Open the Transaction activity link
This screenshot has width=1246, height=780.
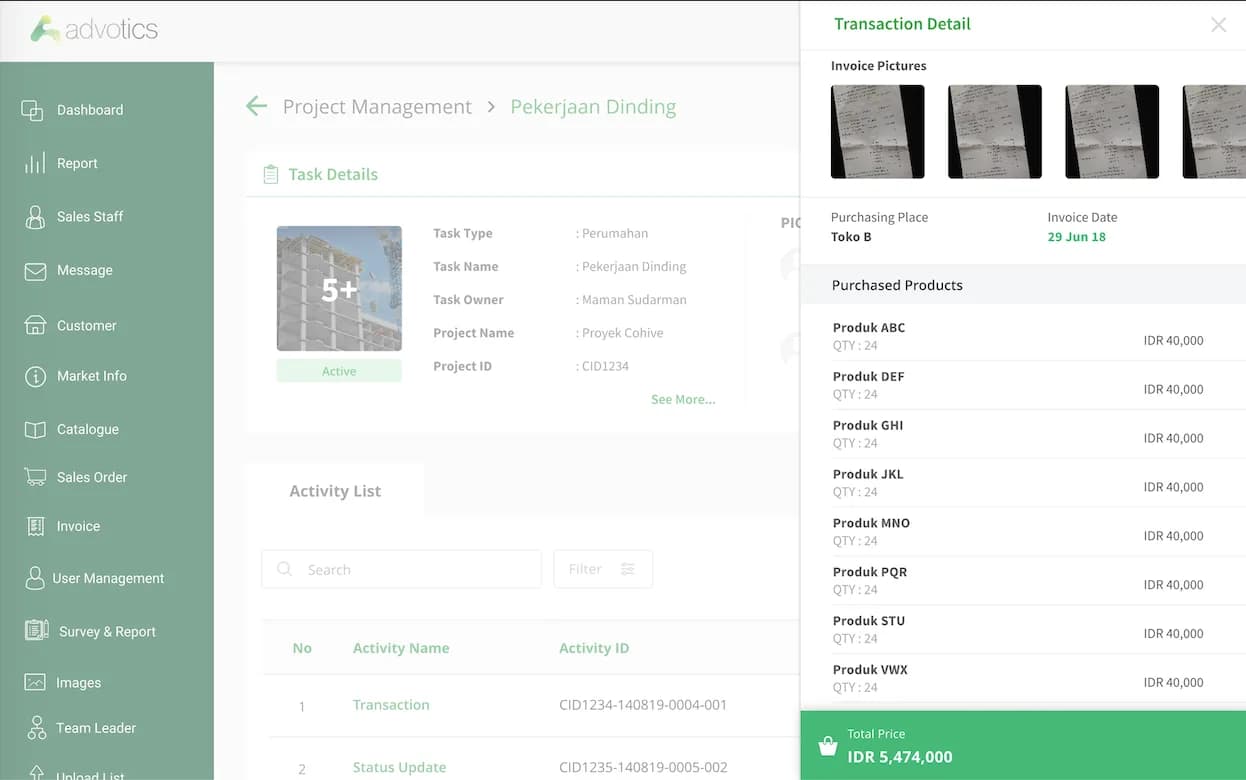(391, 705)
